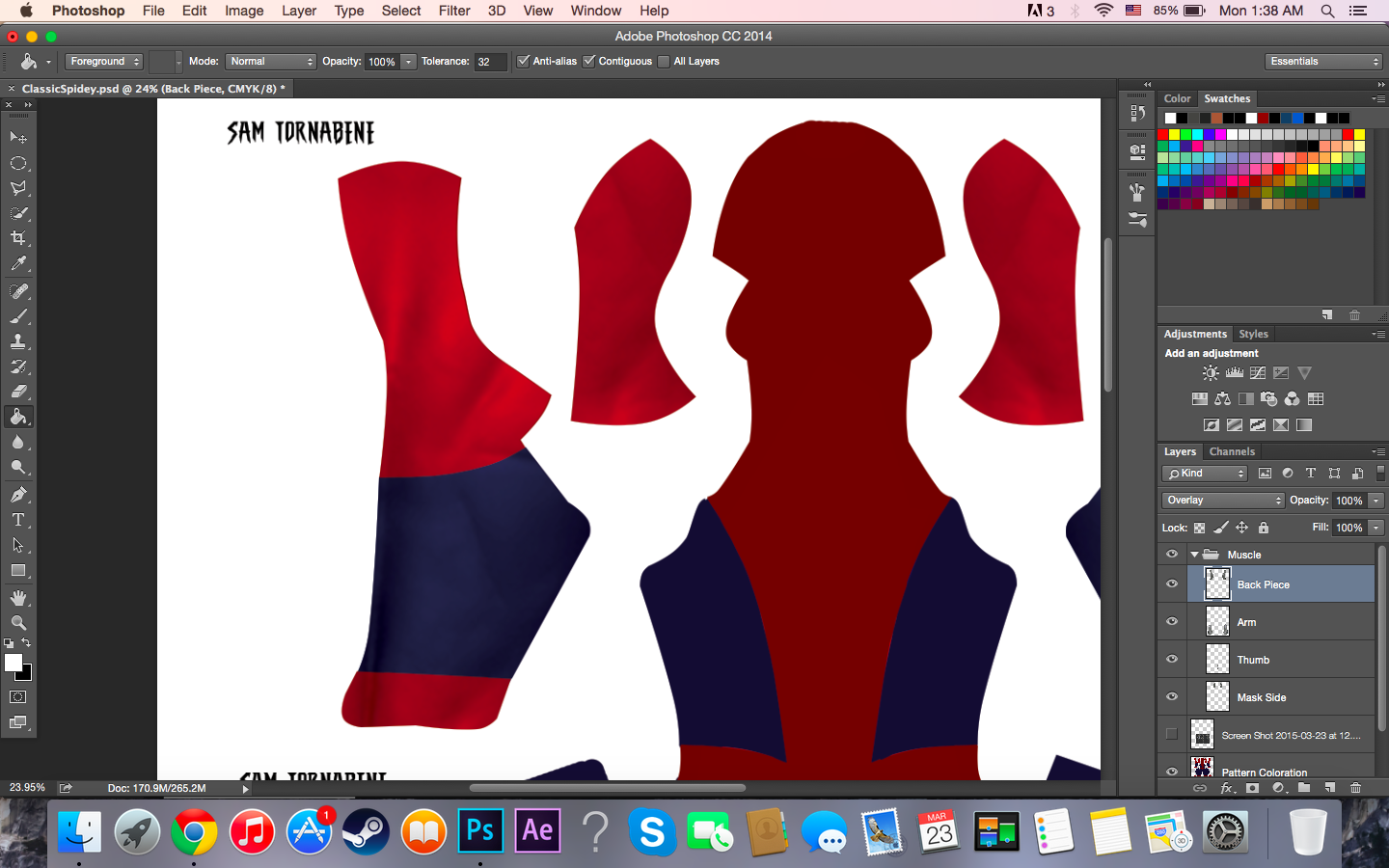Screen dimensions: 1389x868
Task: Click the zoom percentage field
Action: pos(27,787)
